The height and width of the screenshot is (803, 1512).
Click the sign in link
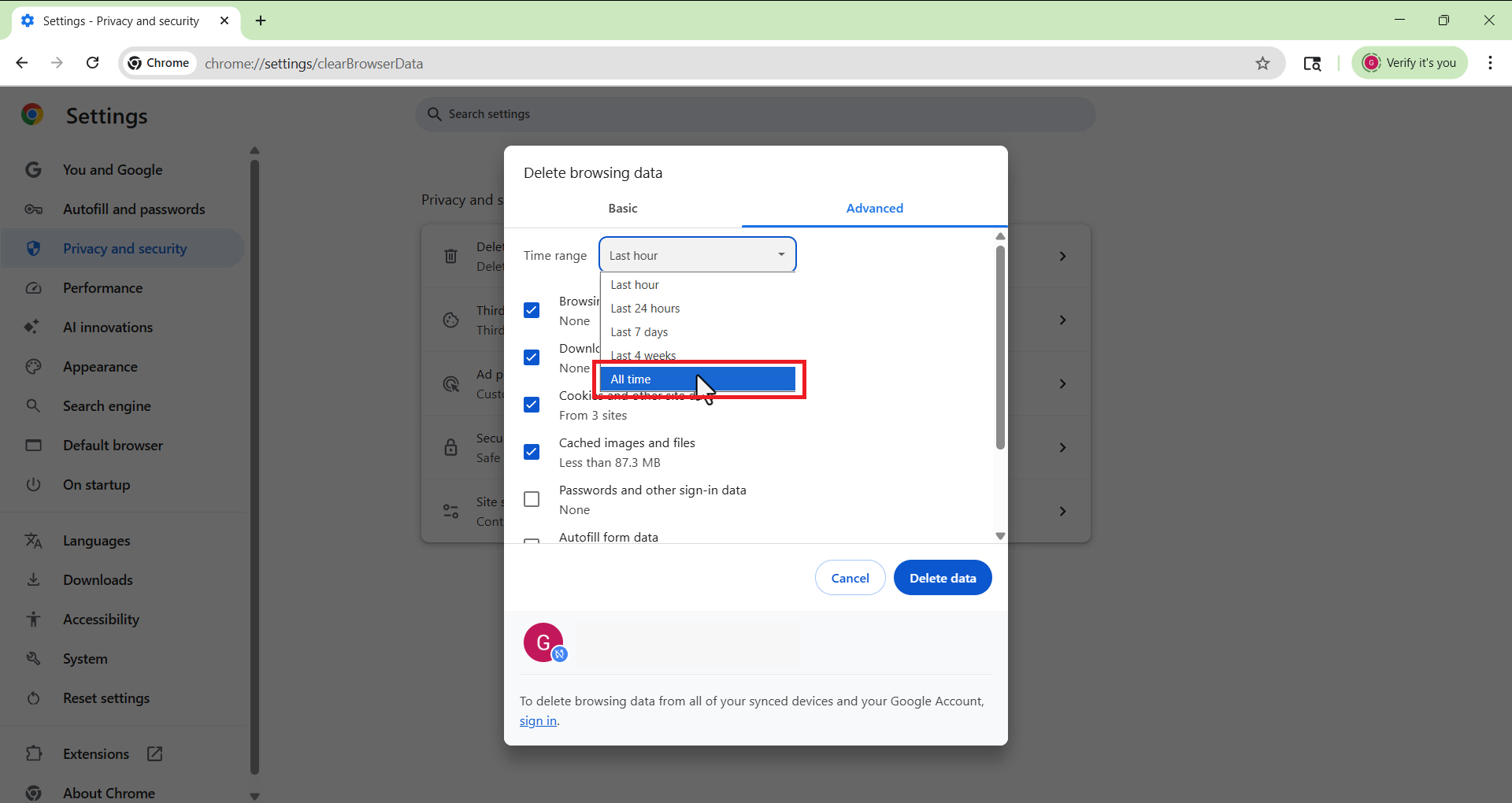point(538,721)
